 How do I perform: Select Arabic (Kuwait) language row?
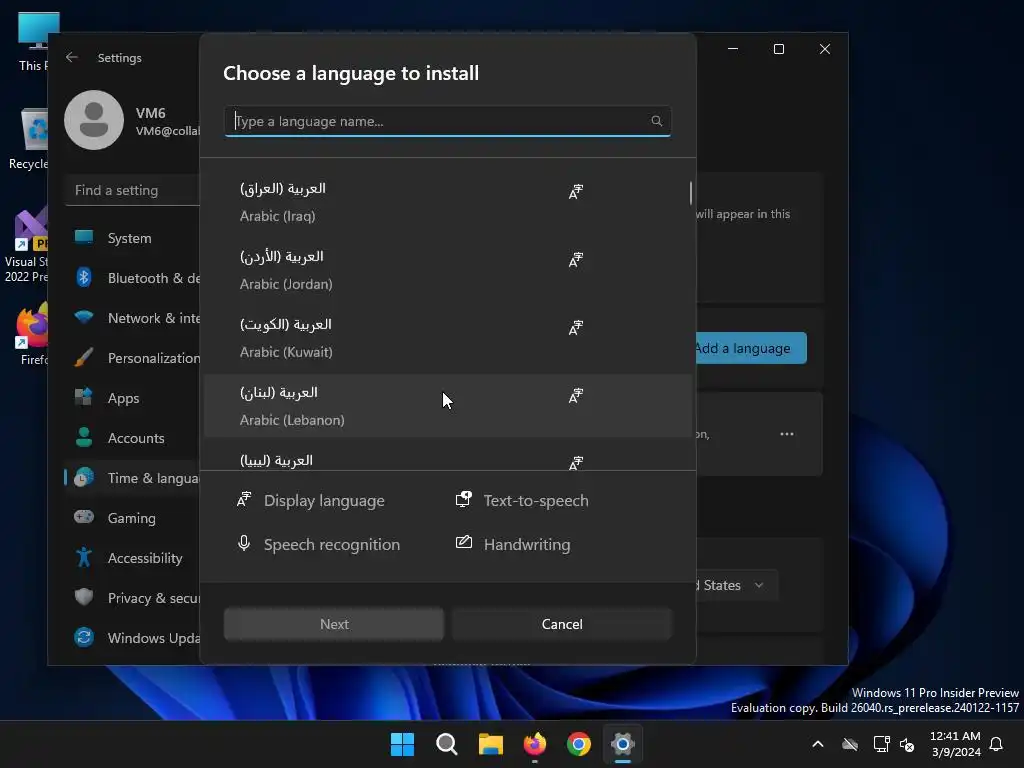coord(447,338)
